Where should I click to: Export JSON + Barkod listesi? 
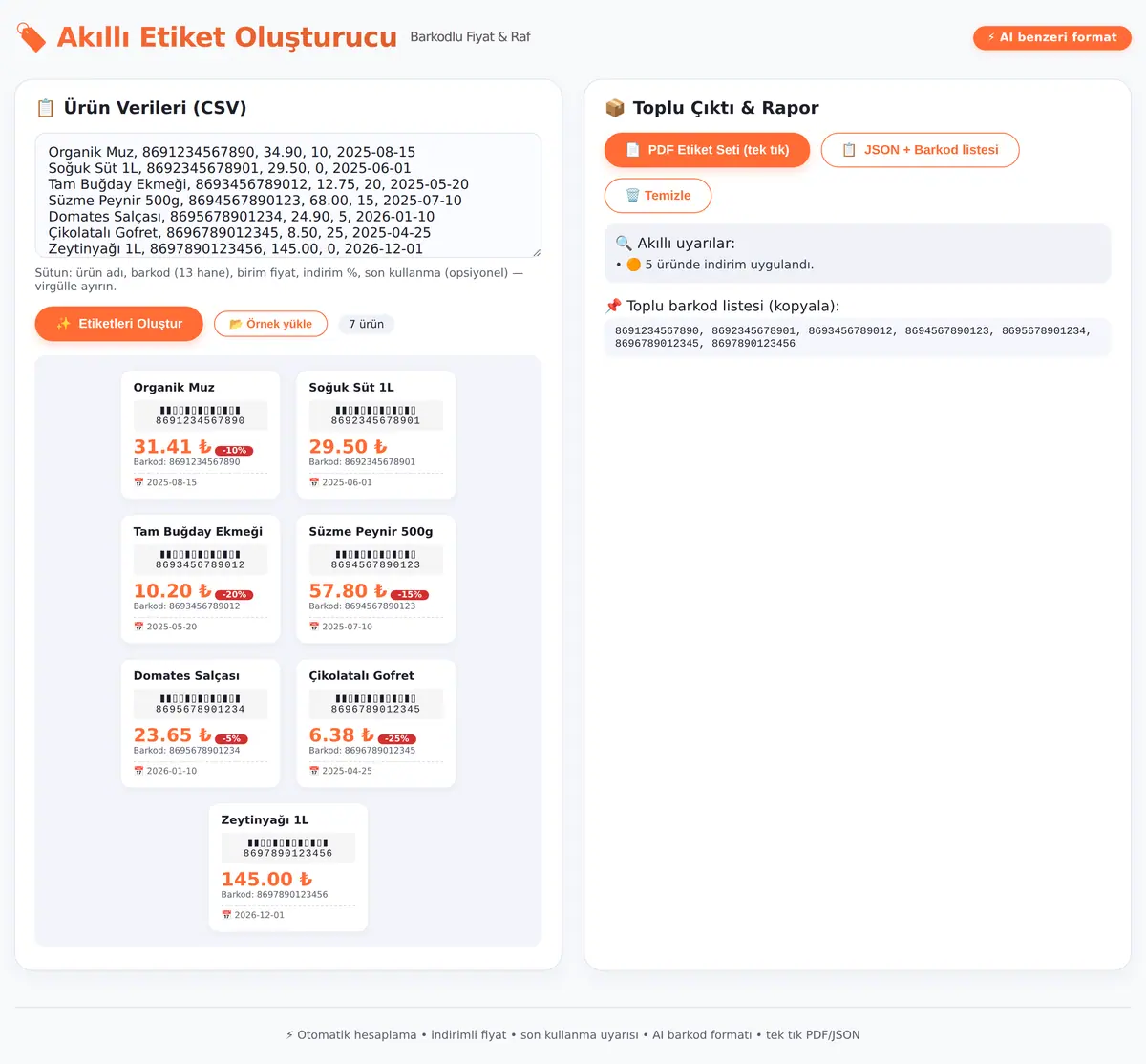click(x=921, y=150)
